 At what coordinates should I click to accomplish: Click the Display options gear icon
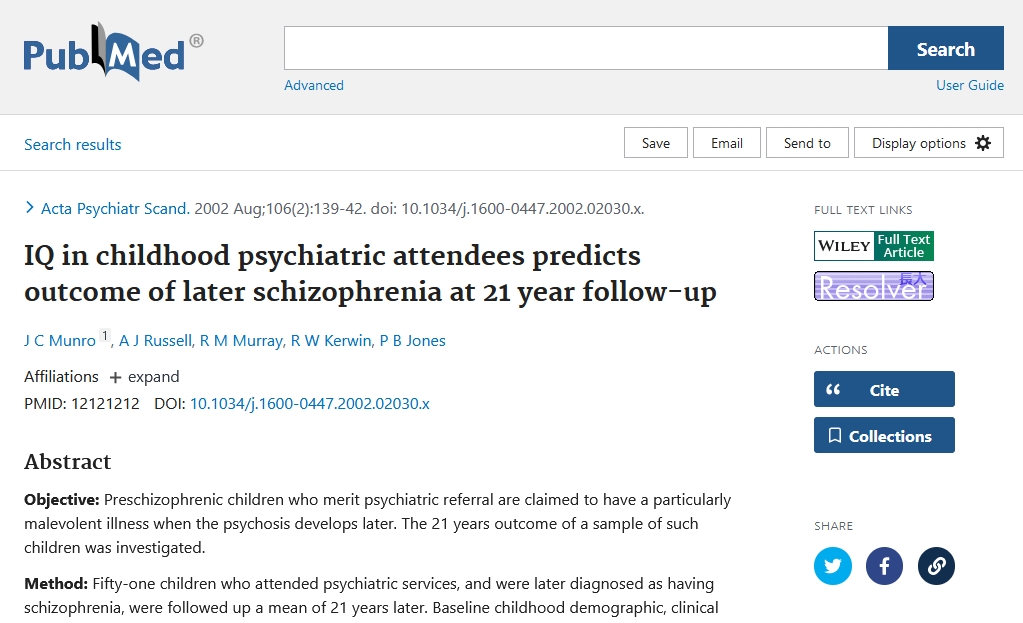(983, 143)
